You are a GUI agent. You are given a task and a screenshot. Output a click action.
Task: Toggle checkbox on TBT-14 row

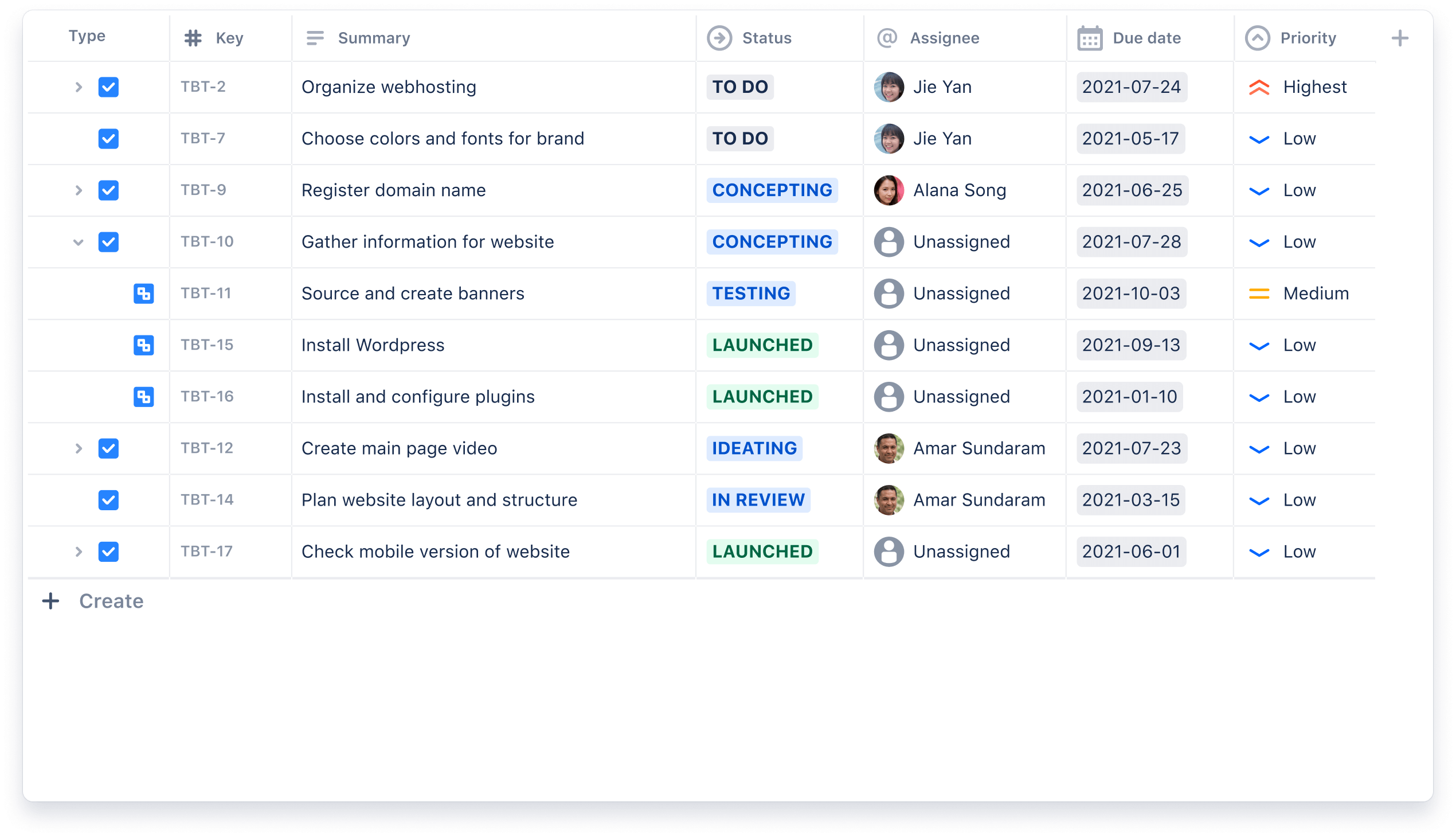[108, 499]
